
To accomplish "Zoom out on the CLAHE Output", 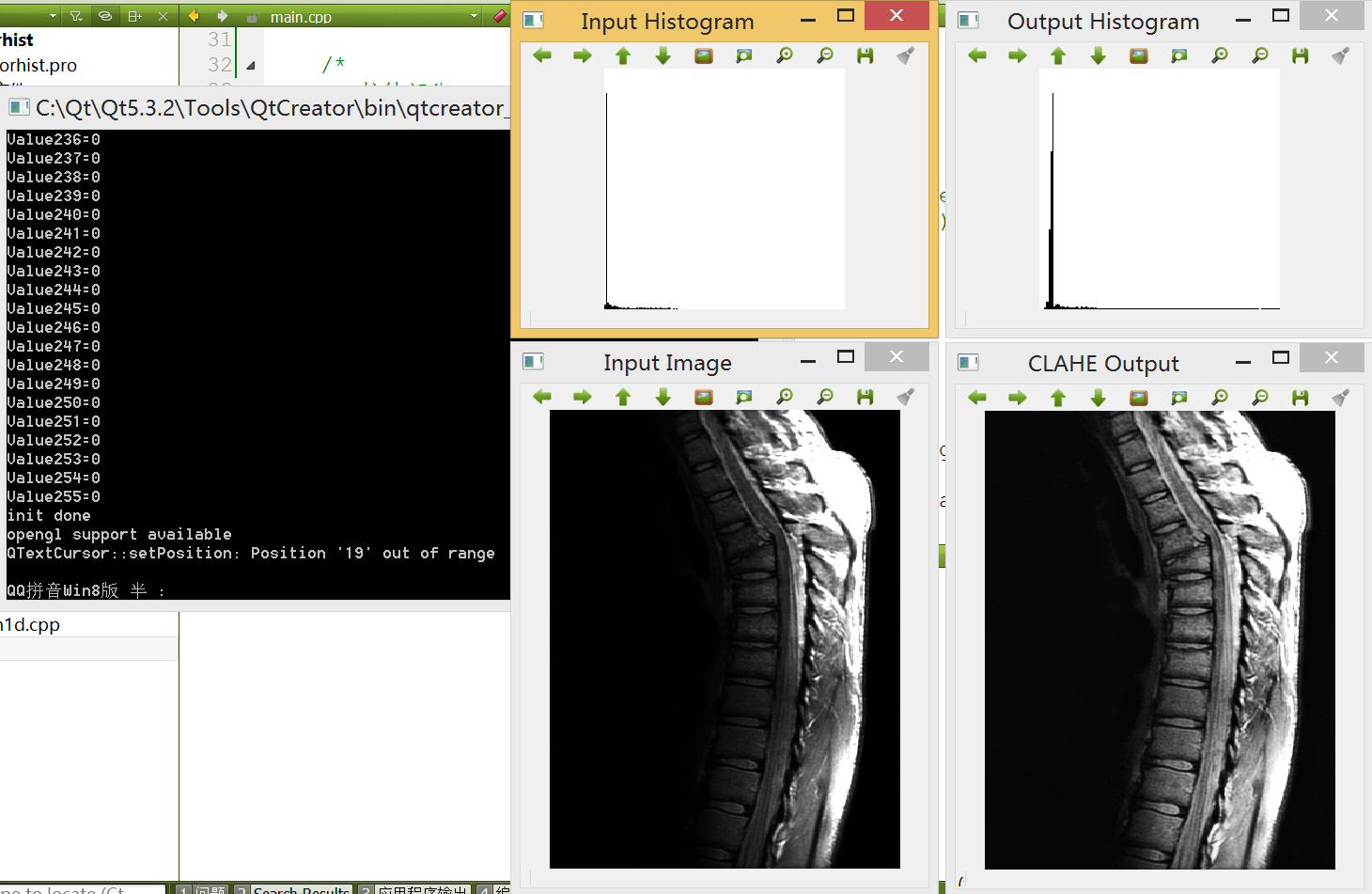I will pos(1260,398).
